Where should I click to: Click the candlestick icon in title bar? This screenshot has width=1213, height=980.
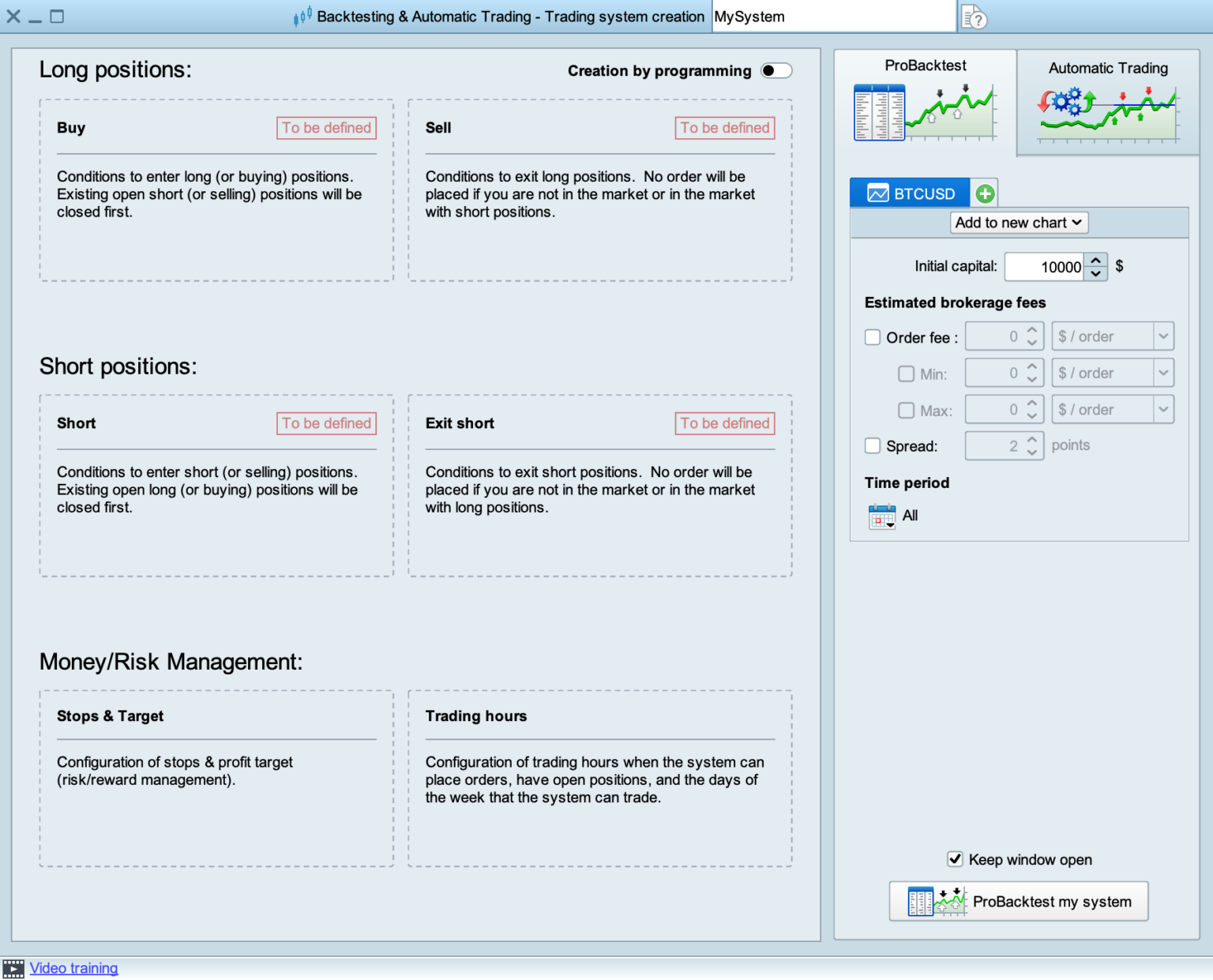pos(302,17)
